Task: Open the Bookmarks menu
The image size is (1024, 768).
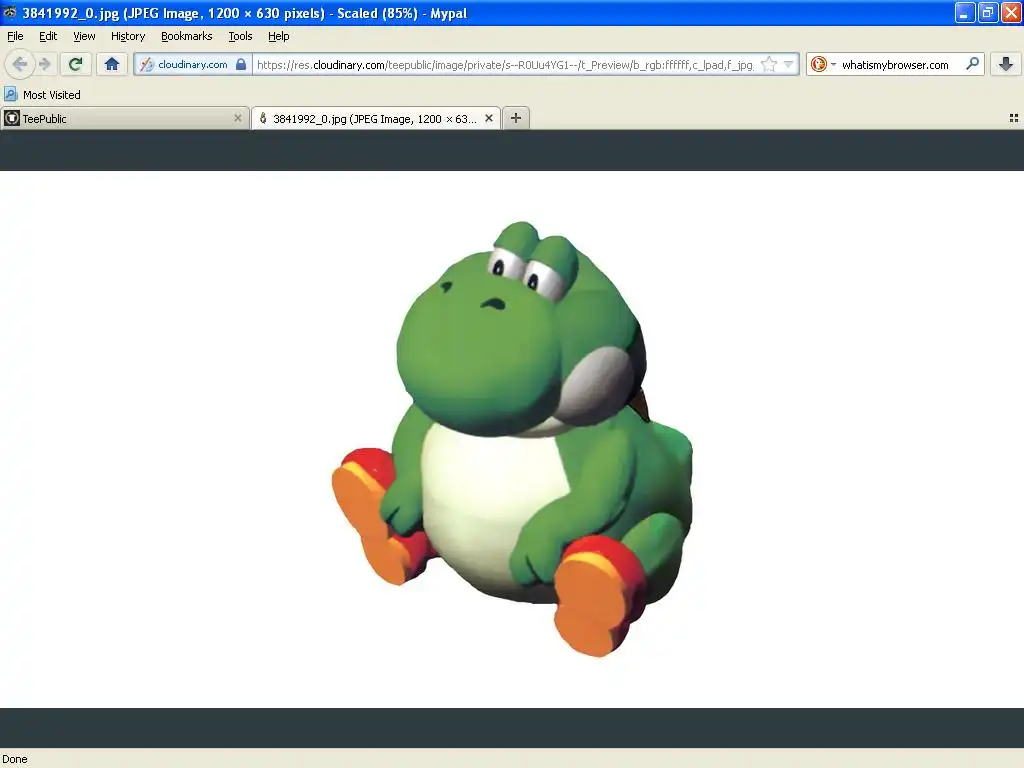Action: [x=187, y=36]
